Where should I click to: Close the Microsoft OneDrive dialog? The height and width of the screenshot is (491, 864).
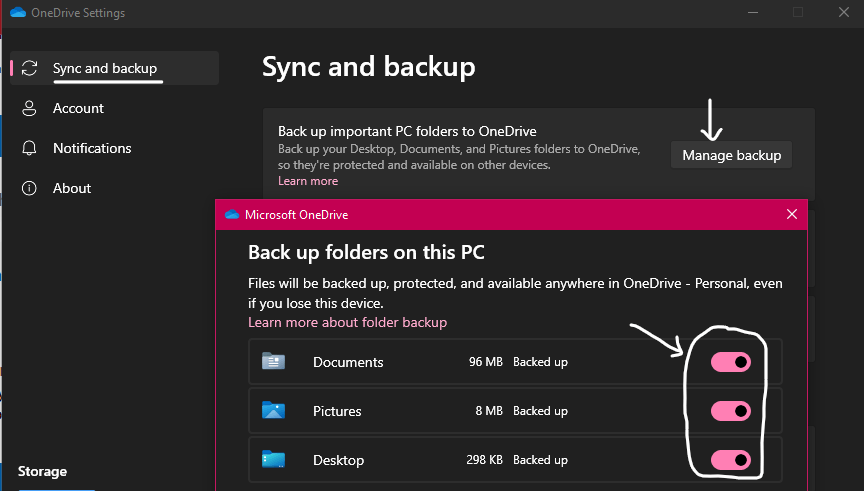click(792, 214)
